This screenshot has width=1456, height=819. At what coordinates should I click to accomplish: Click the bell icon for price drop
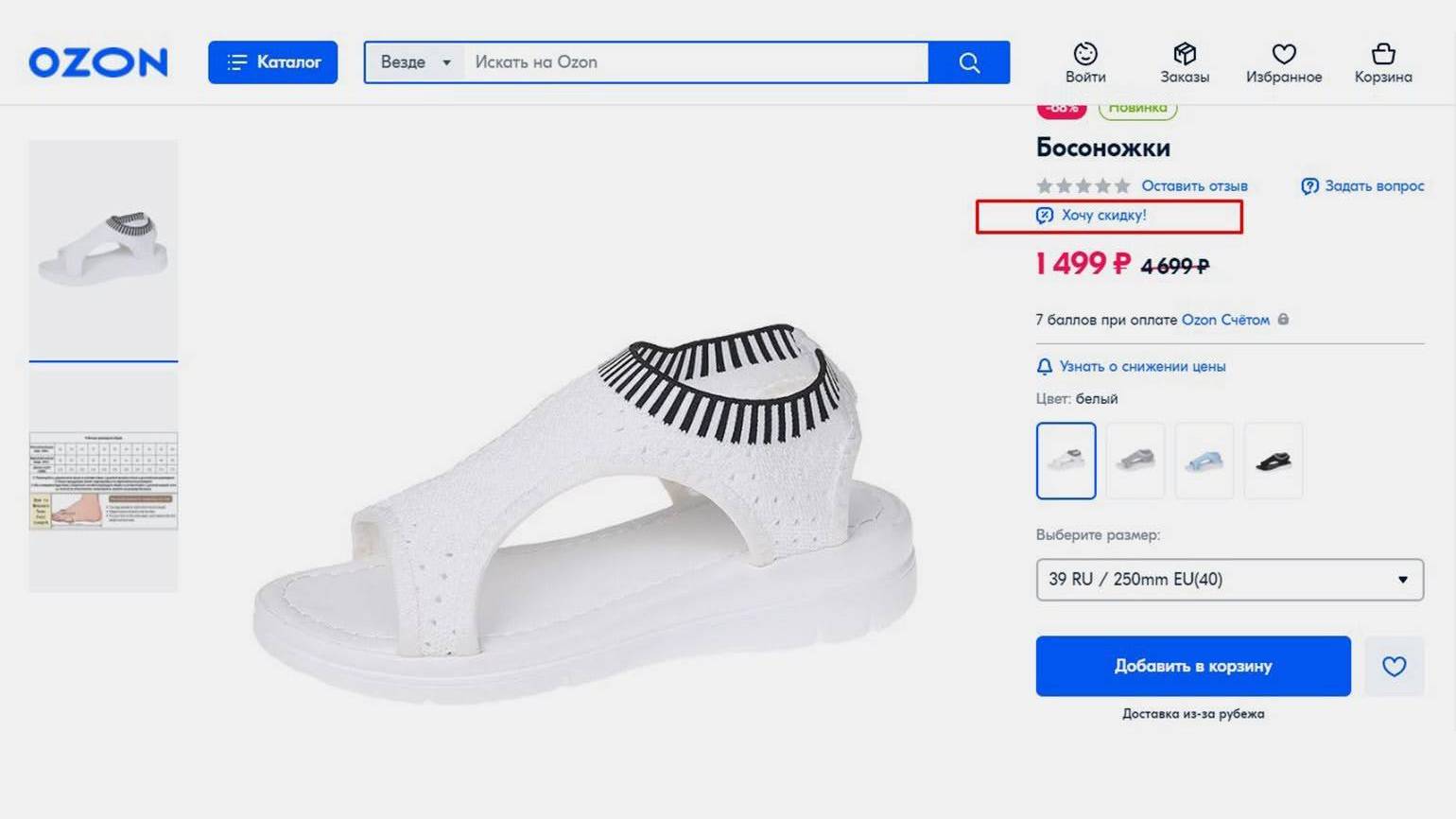[x=1045, y=367]
